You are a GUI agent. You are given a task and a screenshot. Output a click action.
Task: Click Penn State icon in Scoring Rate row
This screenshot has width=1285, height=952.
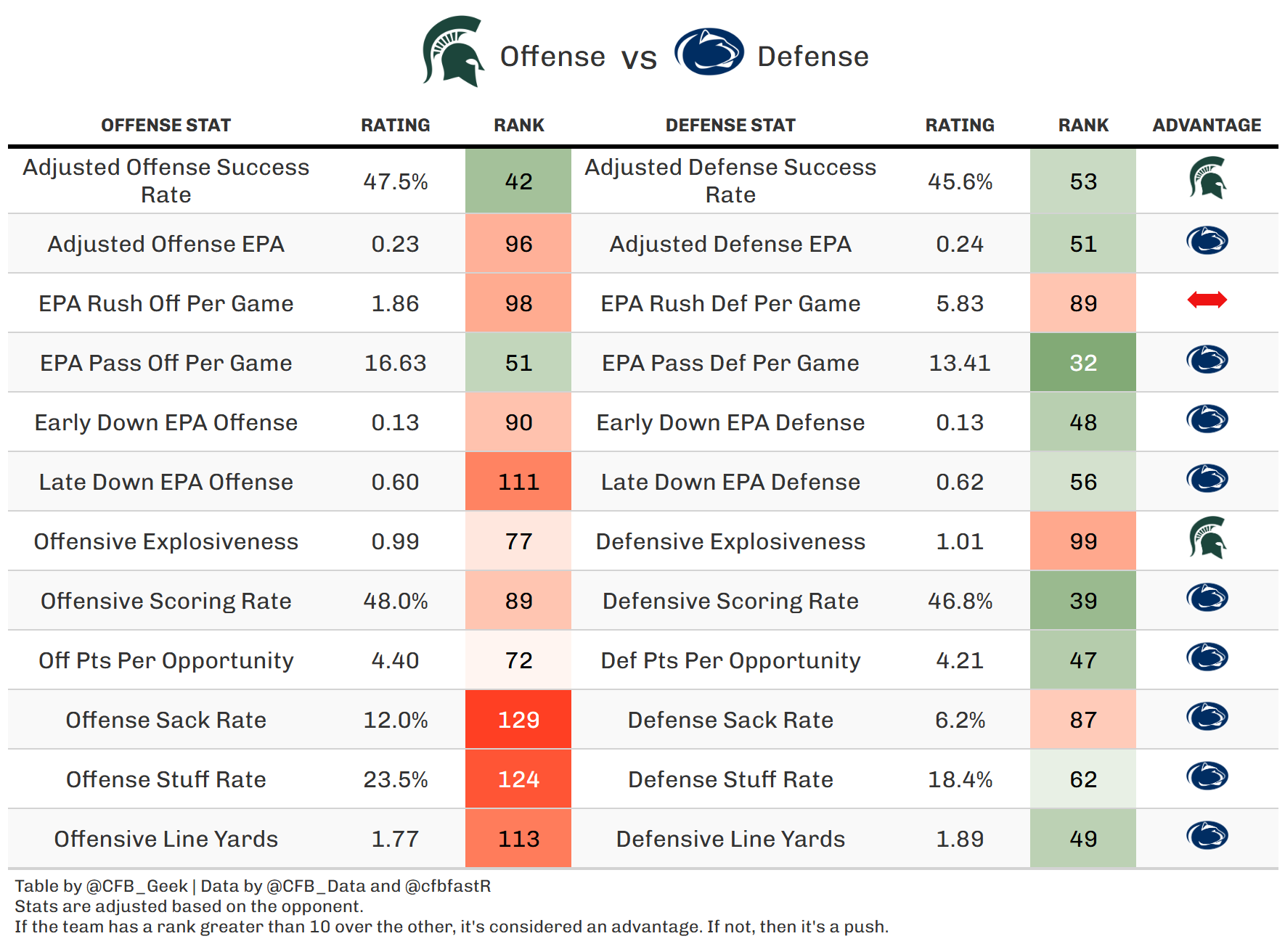[1207, 598]
